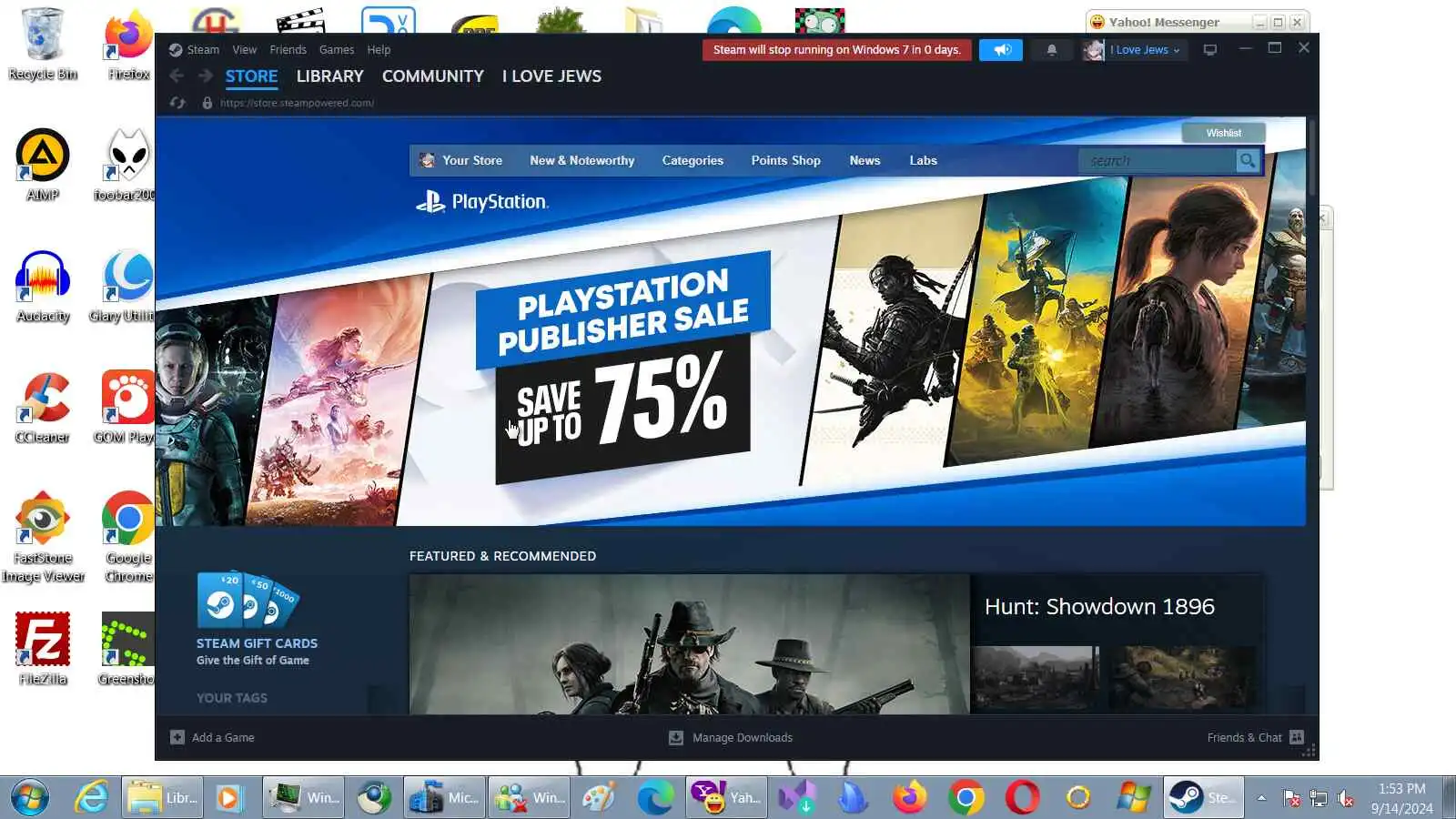The height and width of the screenshot is (819, 1456).
Task: Expand the Categories dropdown
Action: click(693, 161)
